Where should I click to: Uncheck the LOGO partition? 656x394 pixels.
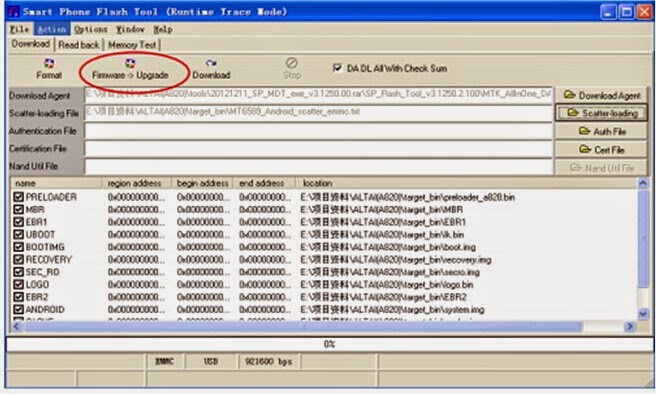point(18,285)
